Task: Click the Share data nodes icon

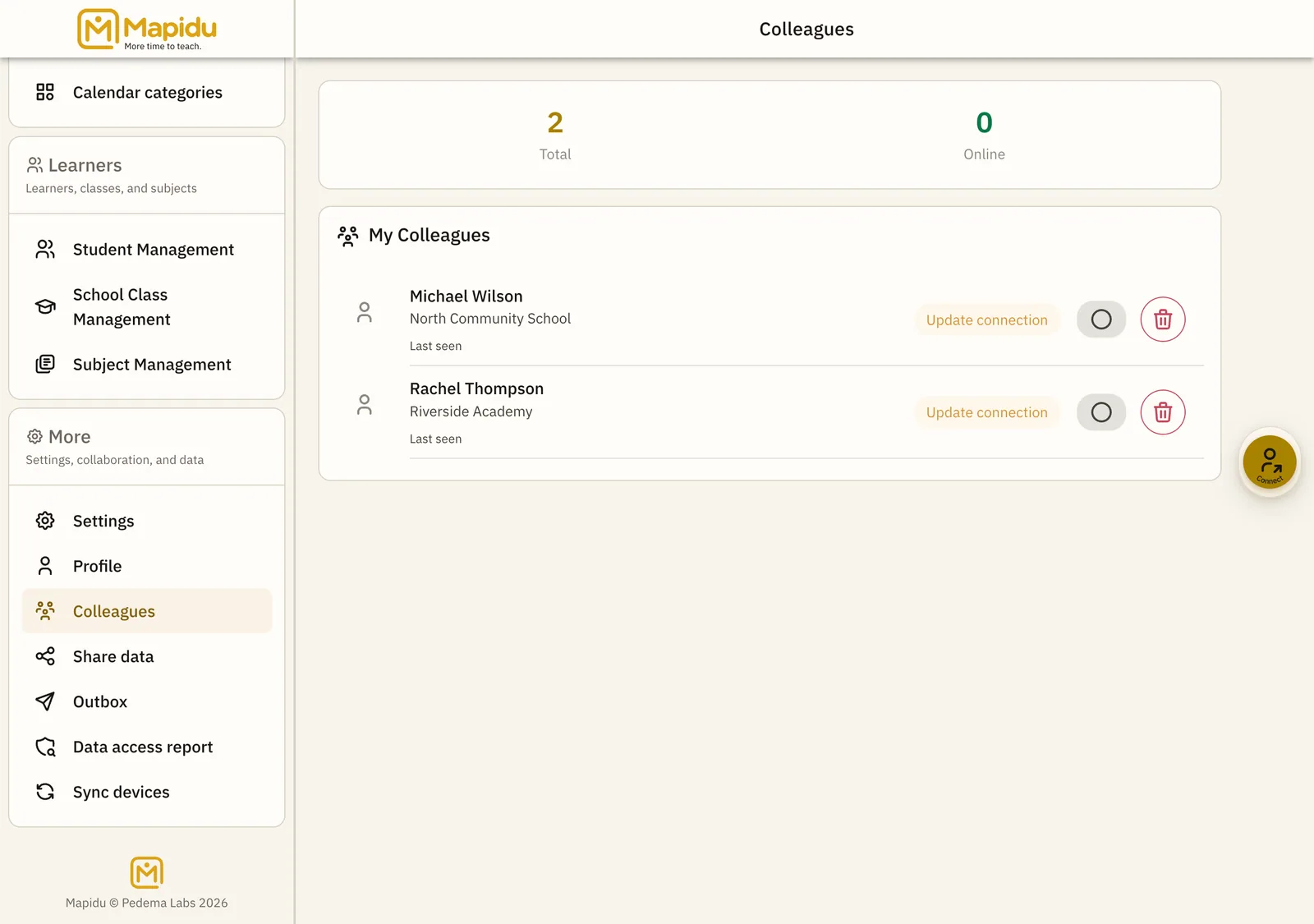Action: point(45,656)
